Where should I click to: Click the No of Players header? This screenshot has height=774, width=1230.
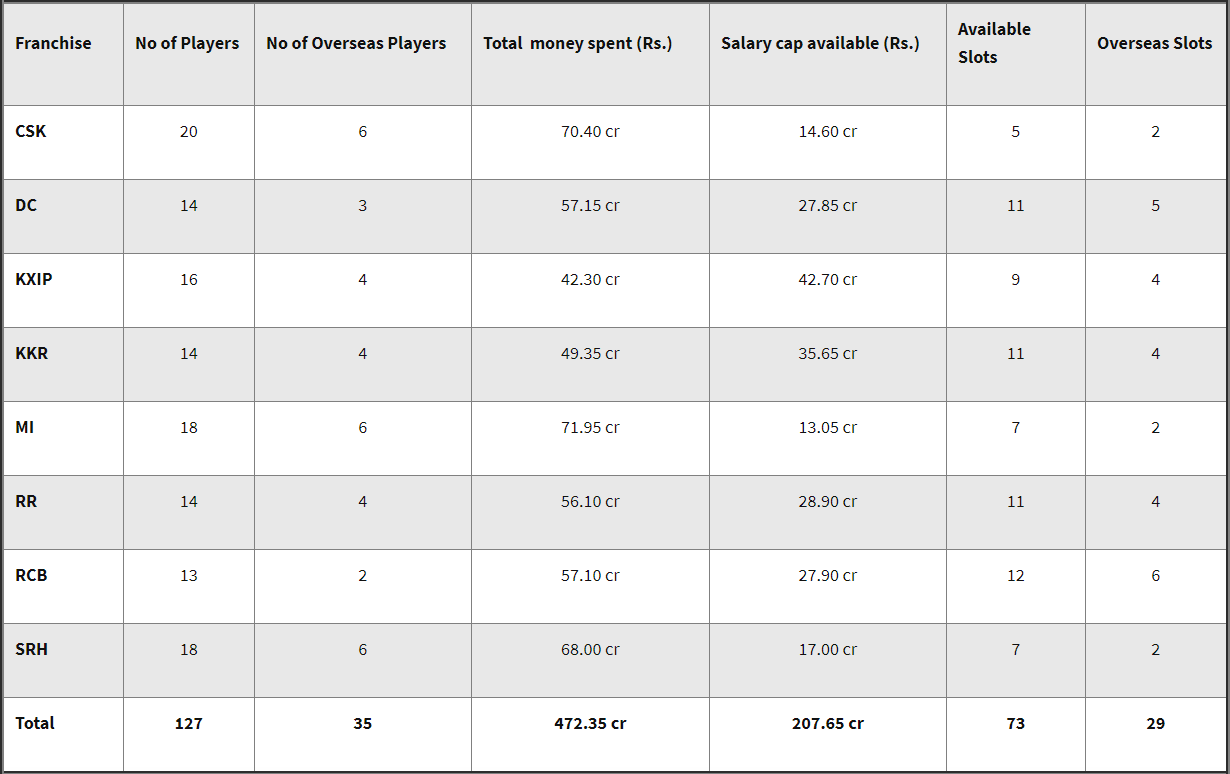(187, 43)
